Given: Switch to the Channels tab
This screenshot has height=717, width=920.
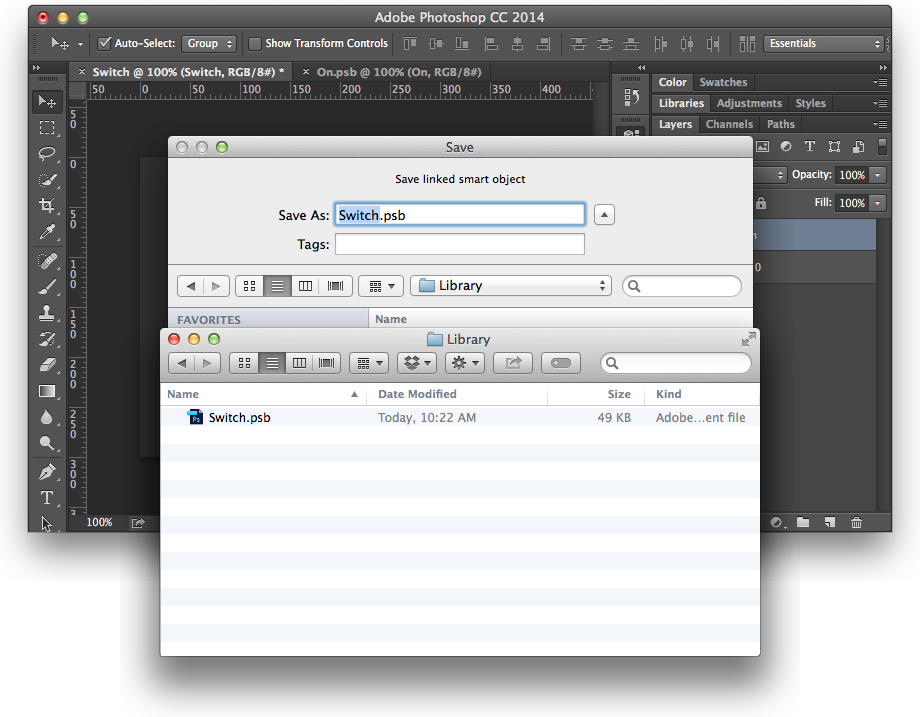Looking at the screenshot, I should pyautogui.click(x=729, y=124).
